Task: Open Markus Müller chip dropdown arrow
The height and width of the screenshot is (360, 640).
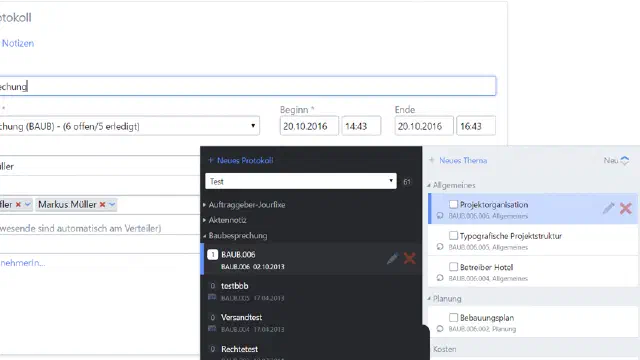Action: click(x=112, y=204)
